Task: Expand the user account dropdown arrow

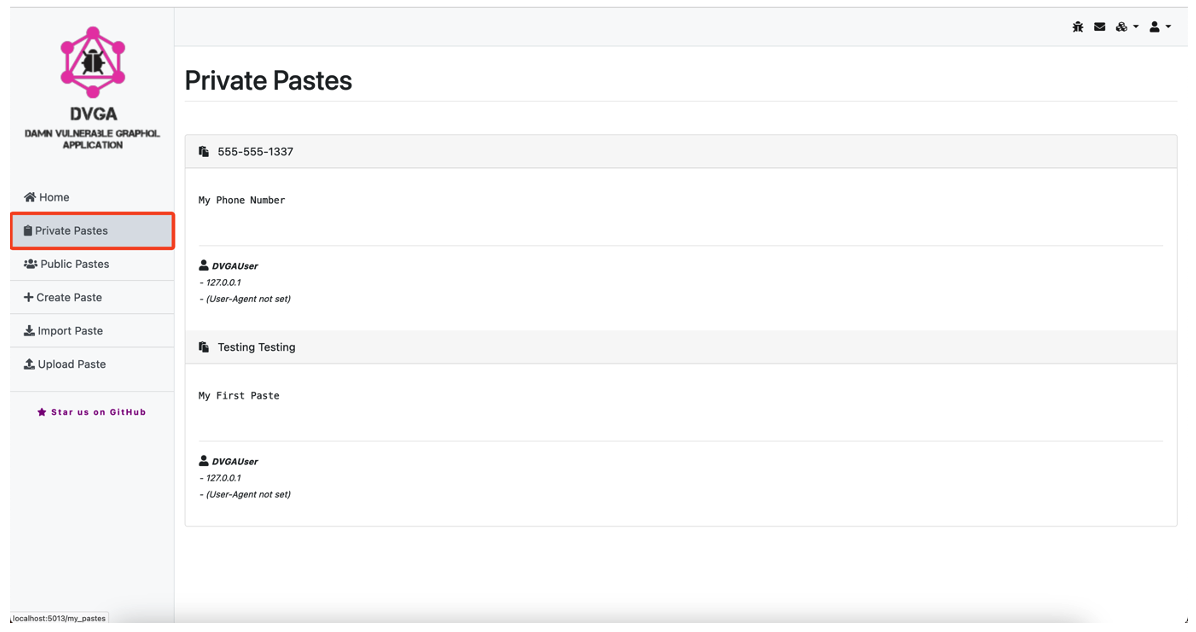Action: pos(1168,27)
